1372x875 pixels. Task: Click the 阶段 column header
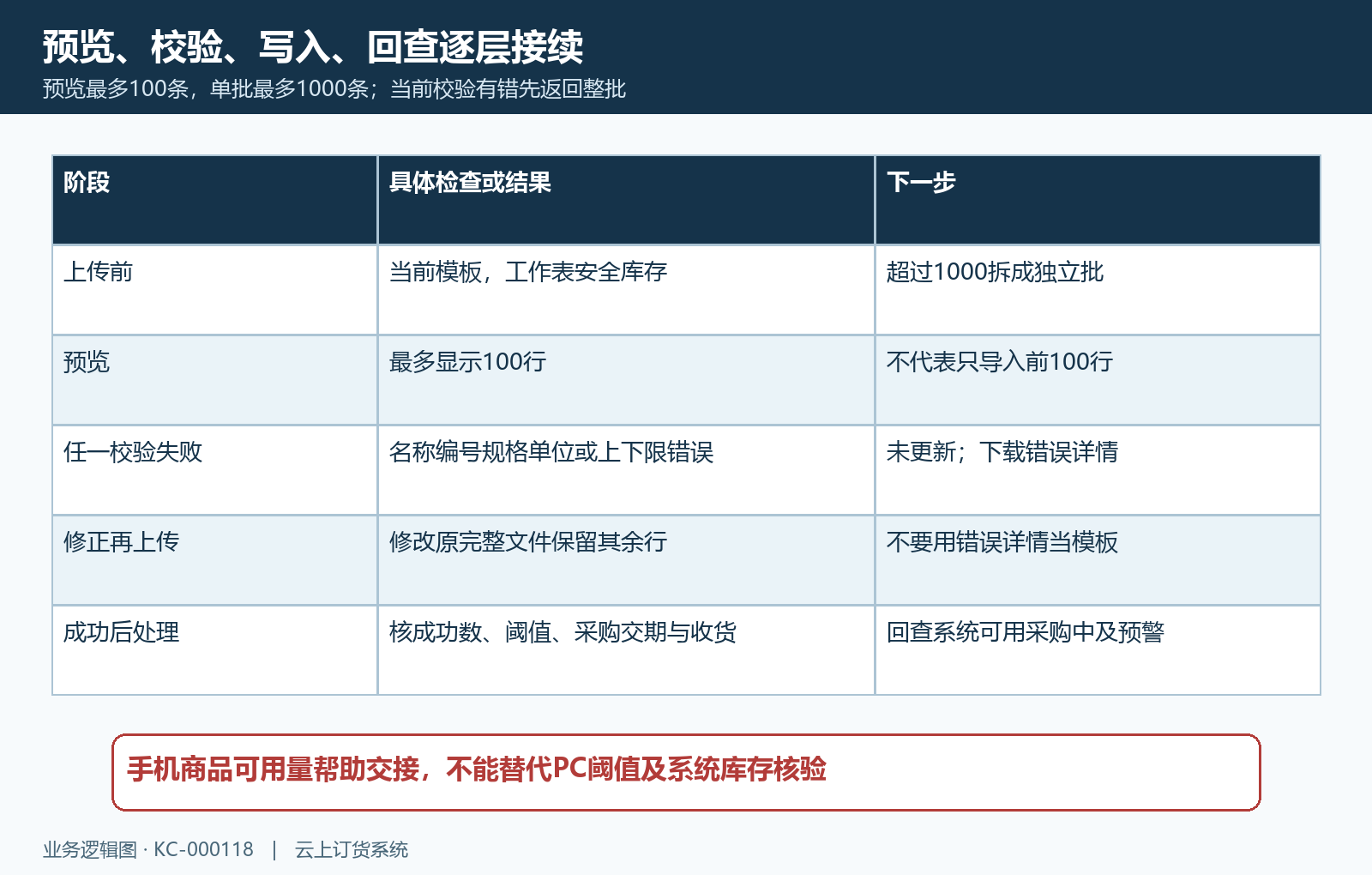[x=214, y=200]
